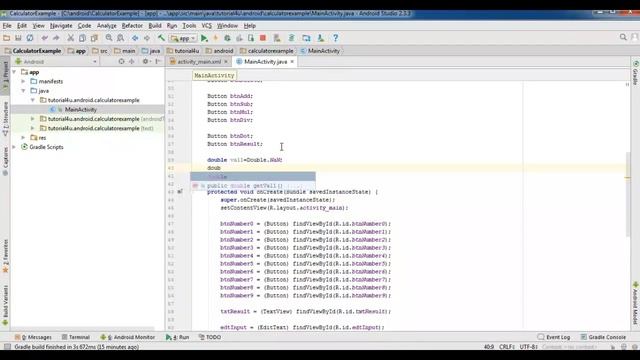The image size is (640, 360).
Task: Expand the manifests folder
Action: tap(23, 81)
